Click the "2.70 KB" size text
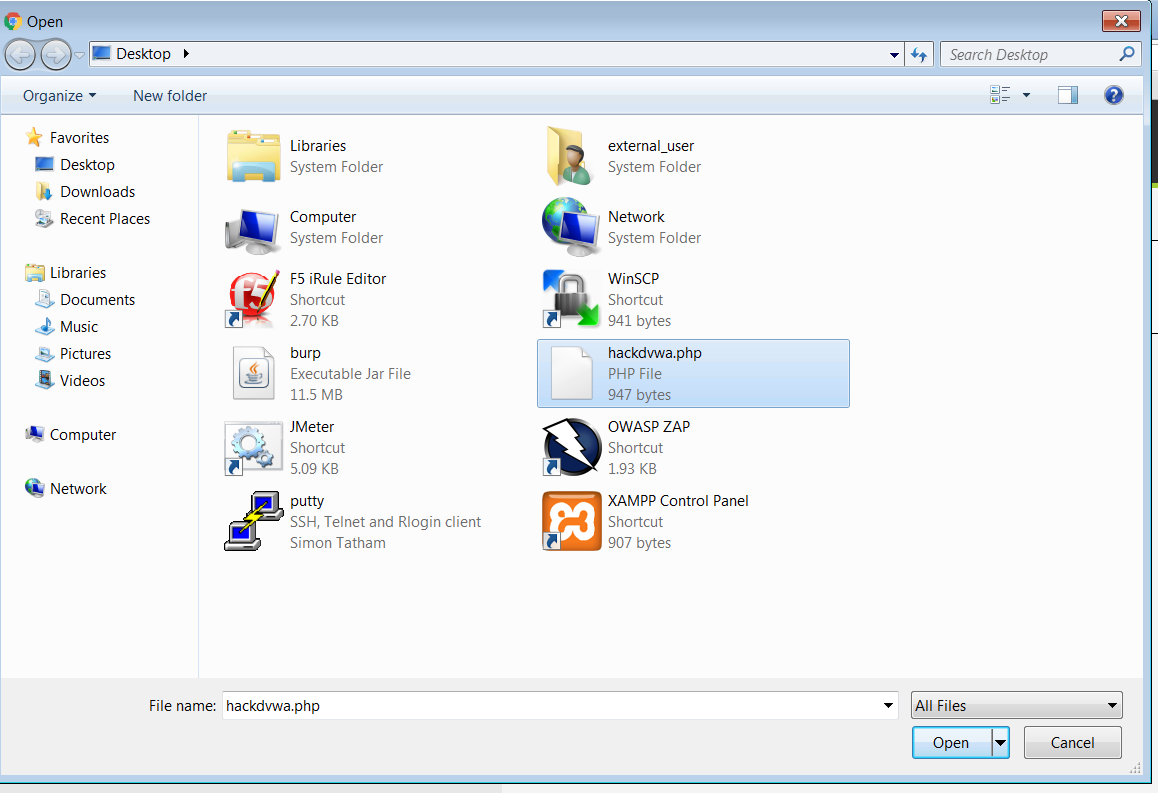1158x793 pixels. (x=314, y=321)
